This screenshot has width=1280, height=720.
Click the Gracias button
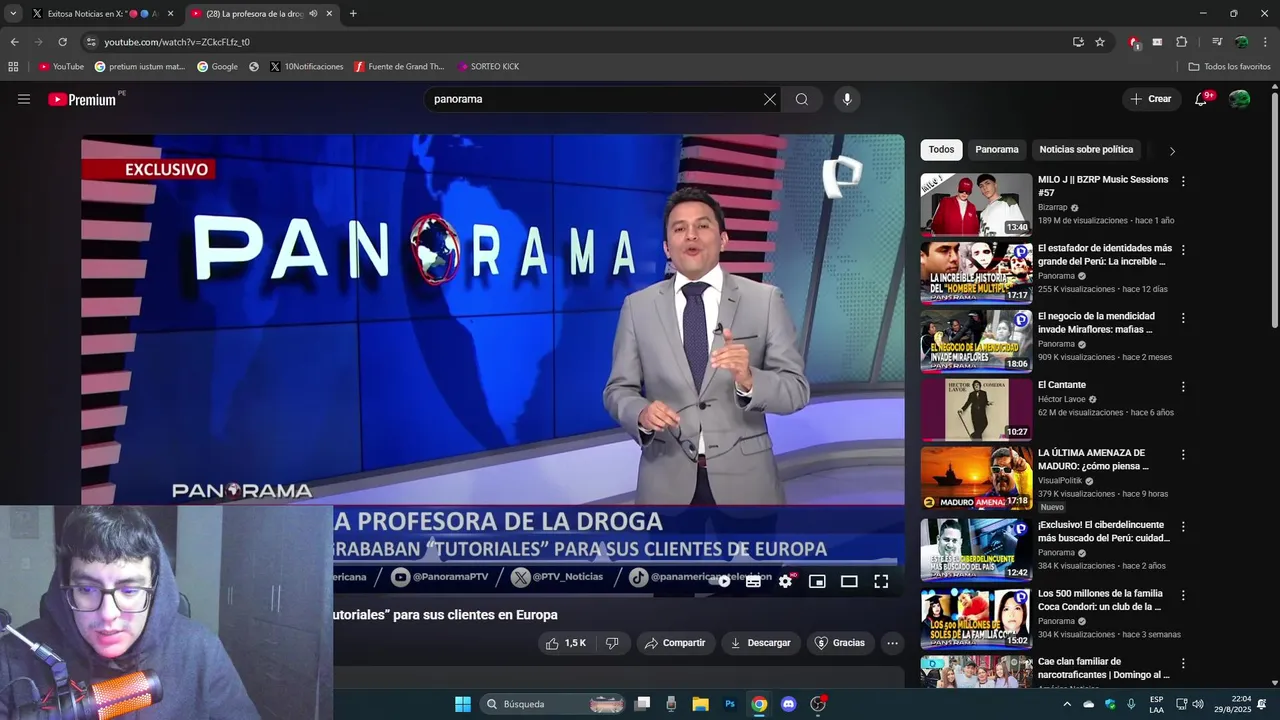(840, 643)
